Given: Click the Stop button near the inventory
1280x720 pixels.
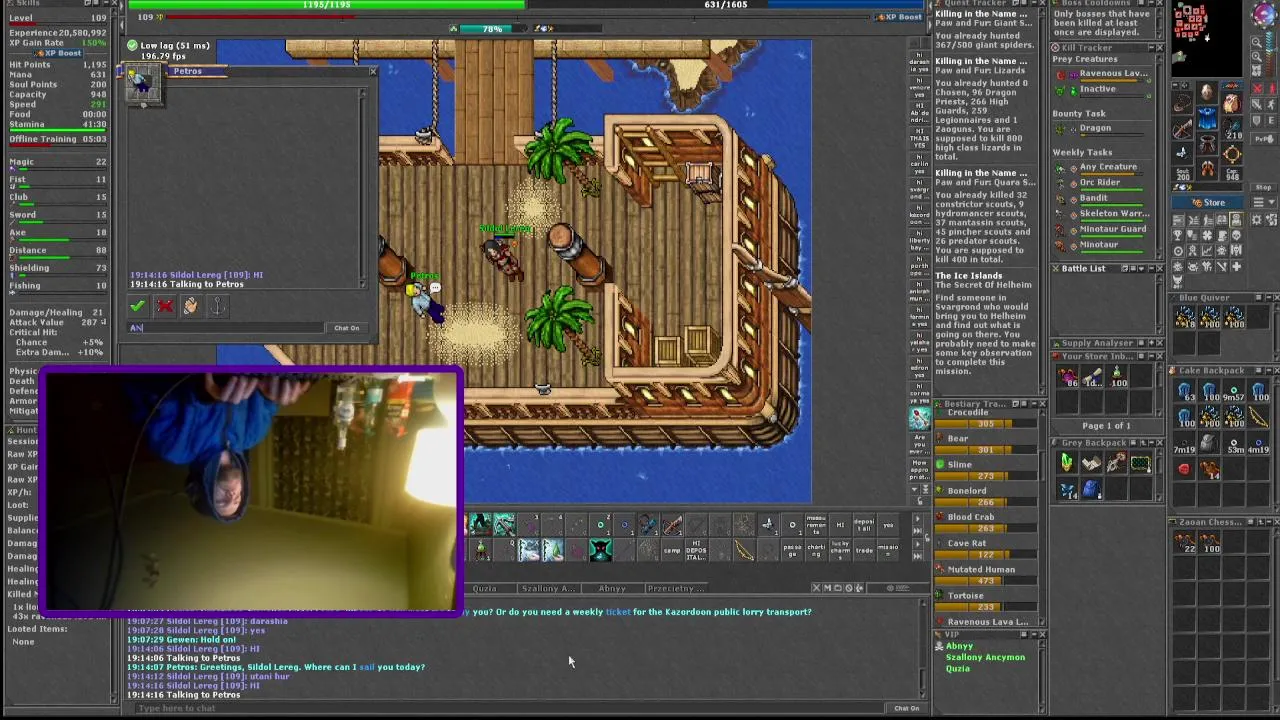Looking at the screenshot, I should click(1263, 187).
